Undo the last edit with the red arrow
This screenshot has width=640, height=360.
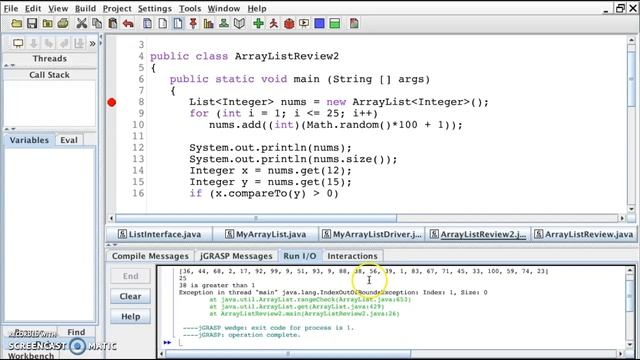click(x=128, y=24)
